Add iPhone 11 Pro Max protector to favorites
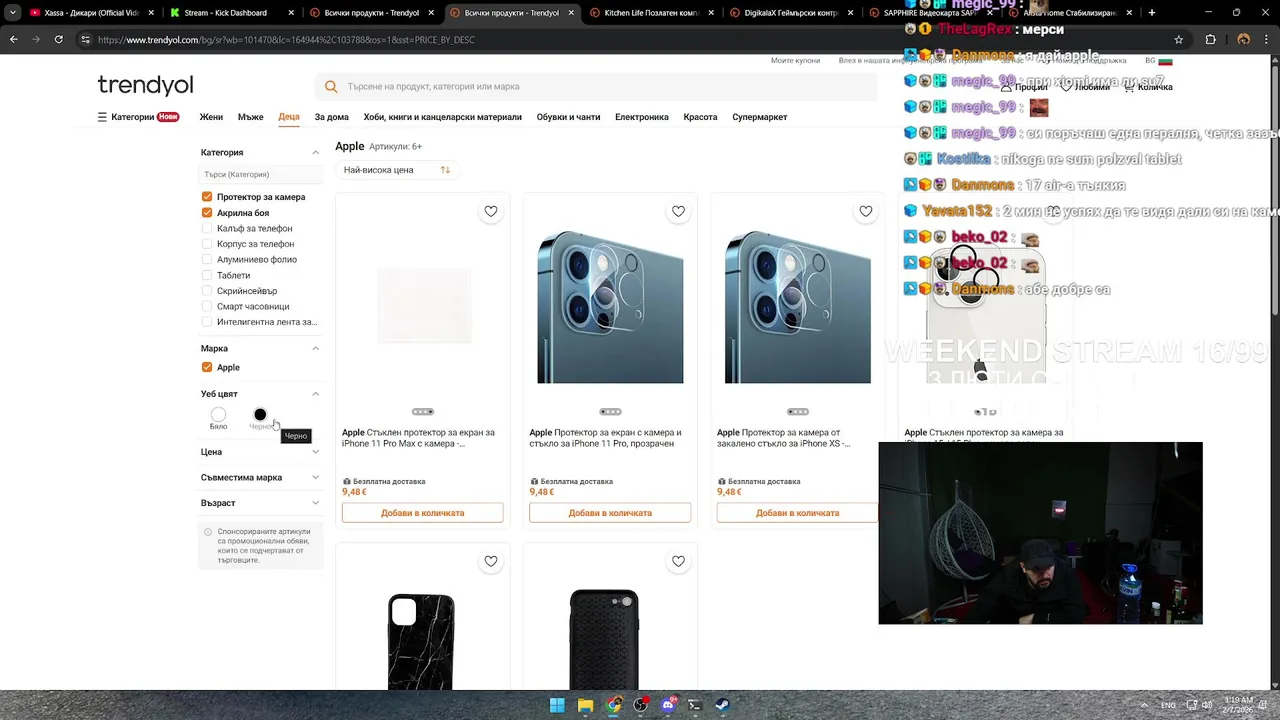The image size is (1280, 720). [491, 211]
